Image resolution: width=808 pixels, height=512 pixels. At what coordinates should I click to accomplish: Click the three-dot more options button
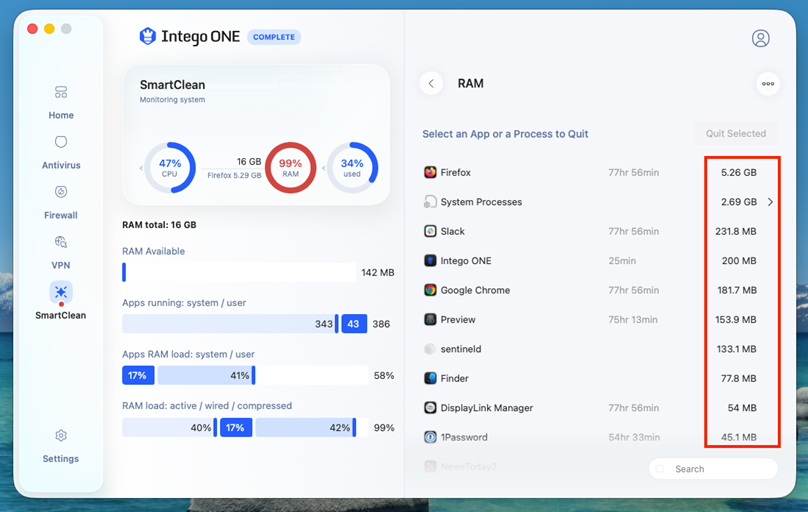[x=768, y=83]
